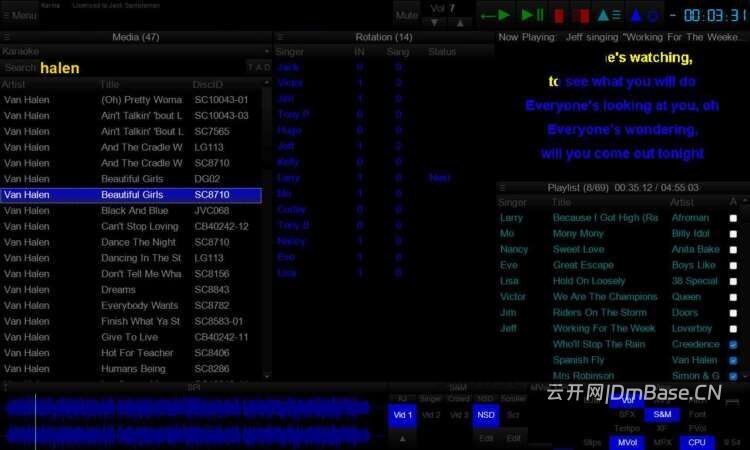Uncheck the box for Spanish Fly
Image resolution: width=750 pixels, height=450 pixels.
coord(733,360)
